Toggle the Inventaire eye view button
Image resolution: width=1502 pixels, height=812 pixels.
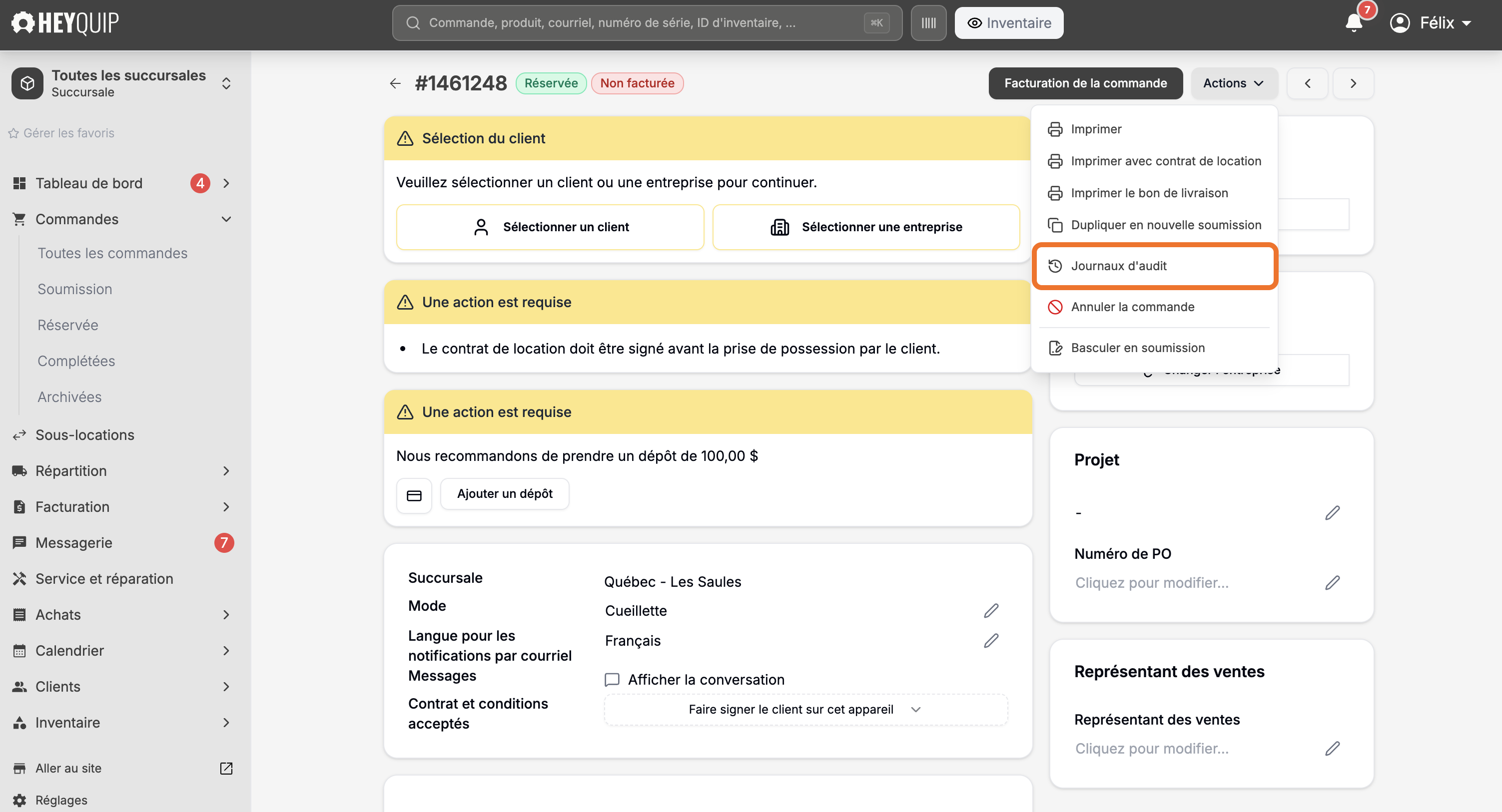pyautogui.click(x=1009, y=23)
